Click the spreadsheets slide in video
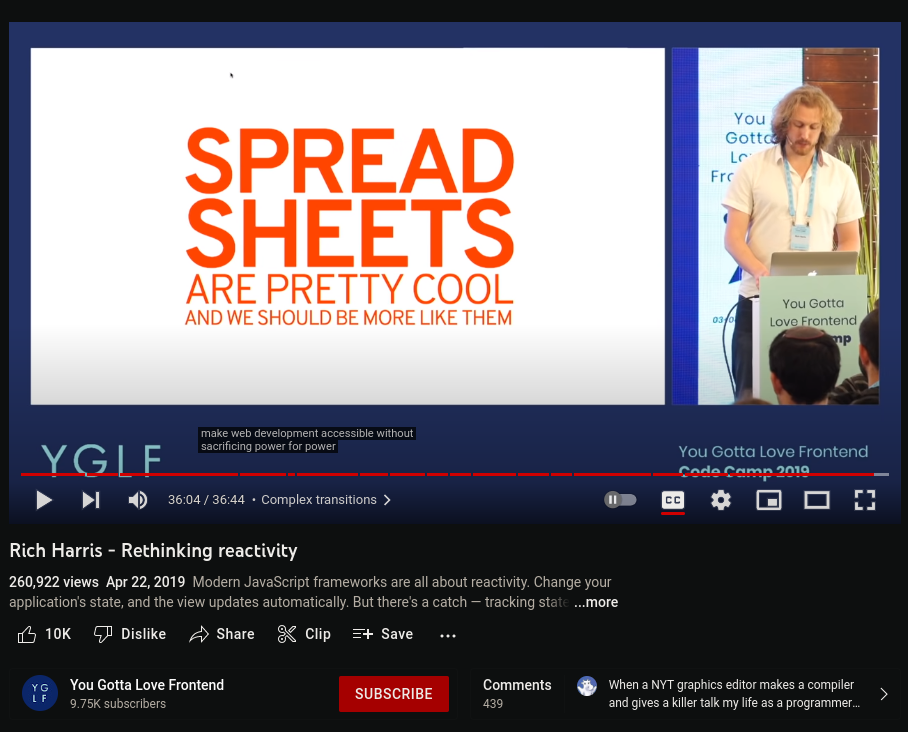908x732 pixels. [x=347, y=226]
